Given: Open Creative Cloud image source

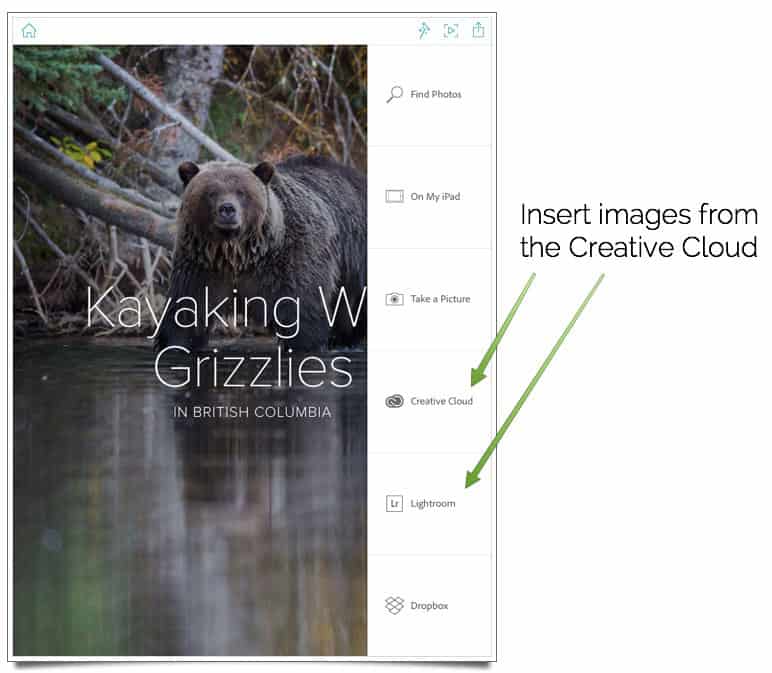Looking at the screenshot, I should tap(429, 402).
